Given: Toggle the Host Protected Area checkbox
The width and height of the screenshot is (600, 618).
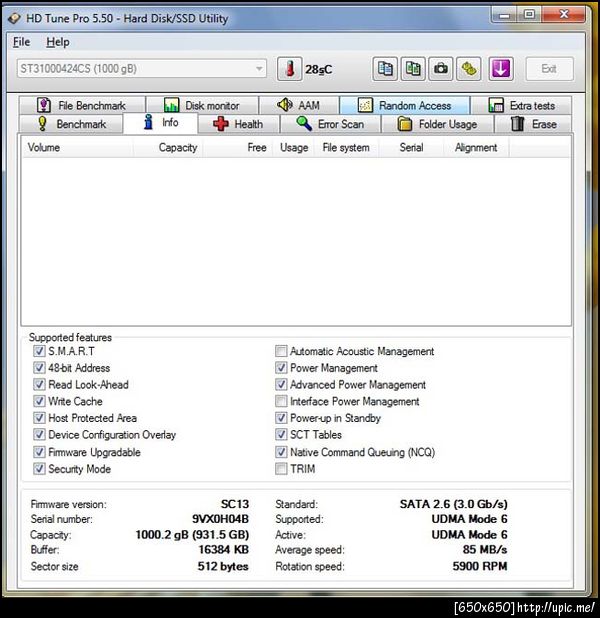Looking at the screenshot, I should tap(39, 418).
